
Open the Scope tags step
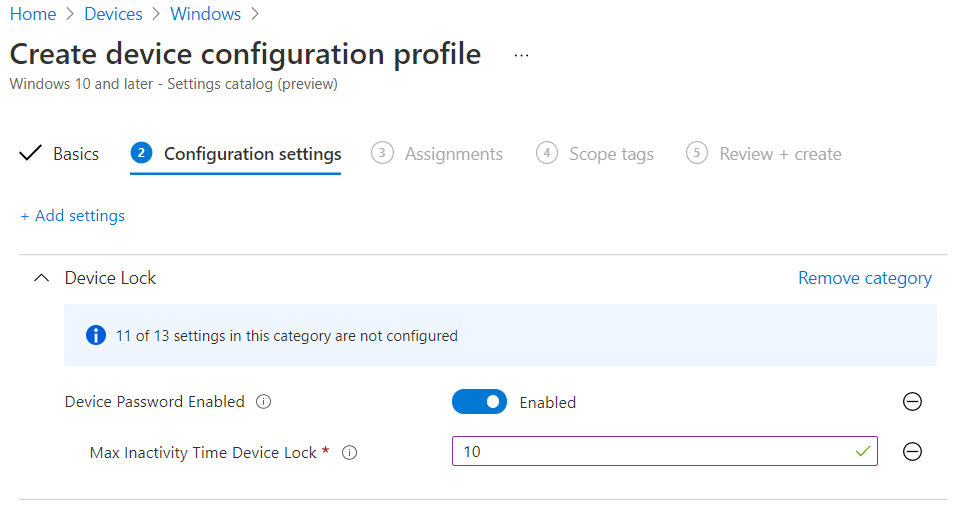point(595,154)
